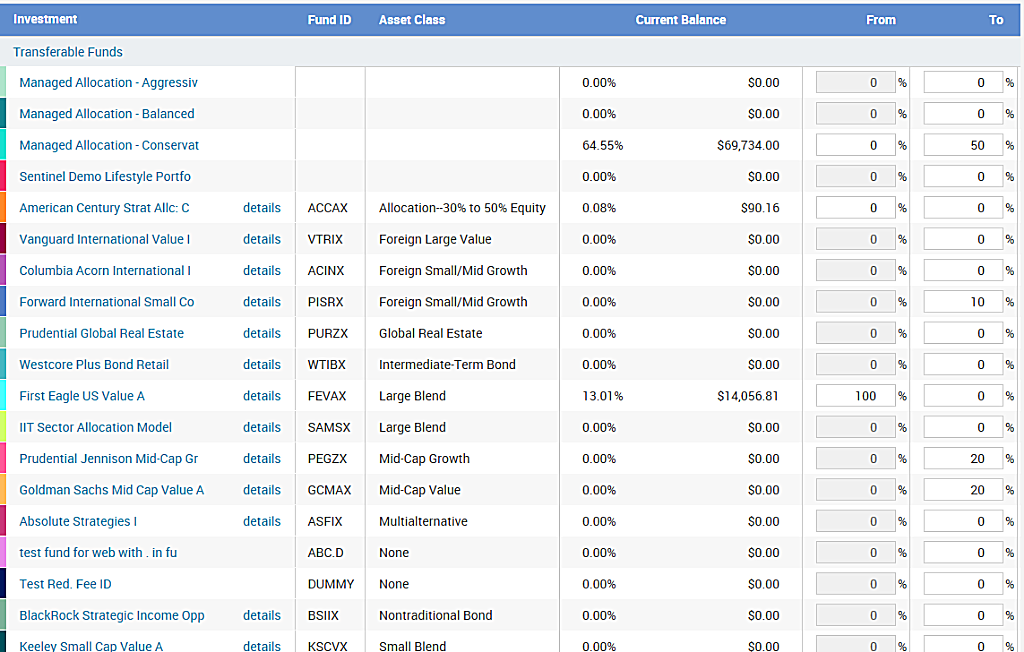
Task: Open American Century Strat Allc: C link
Action: tap(104, 208)
